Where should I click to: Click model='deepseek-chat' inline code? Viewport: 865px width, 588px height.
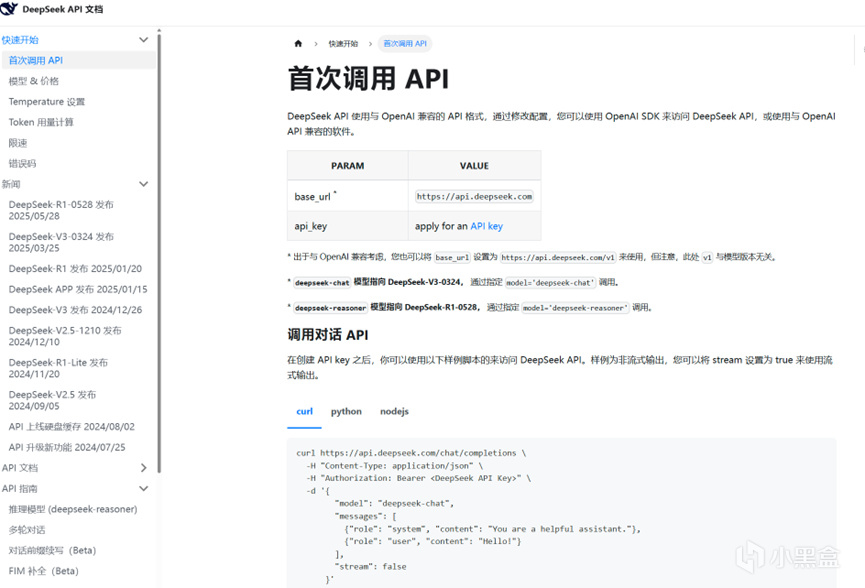[x=551, y=282]
